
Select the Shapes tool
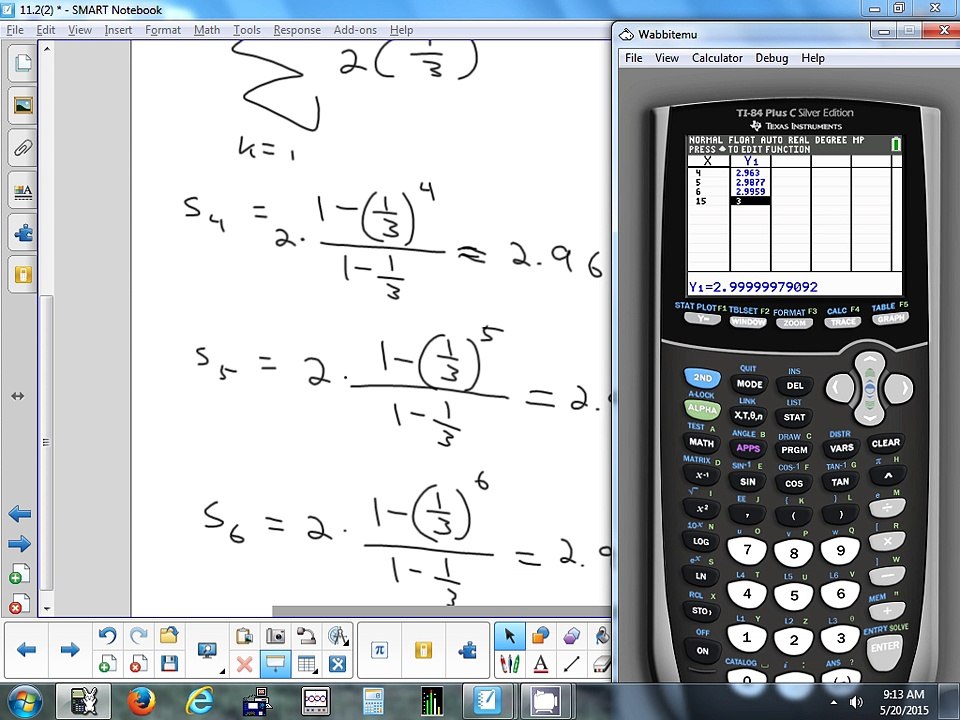coord(541,636)
